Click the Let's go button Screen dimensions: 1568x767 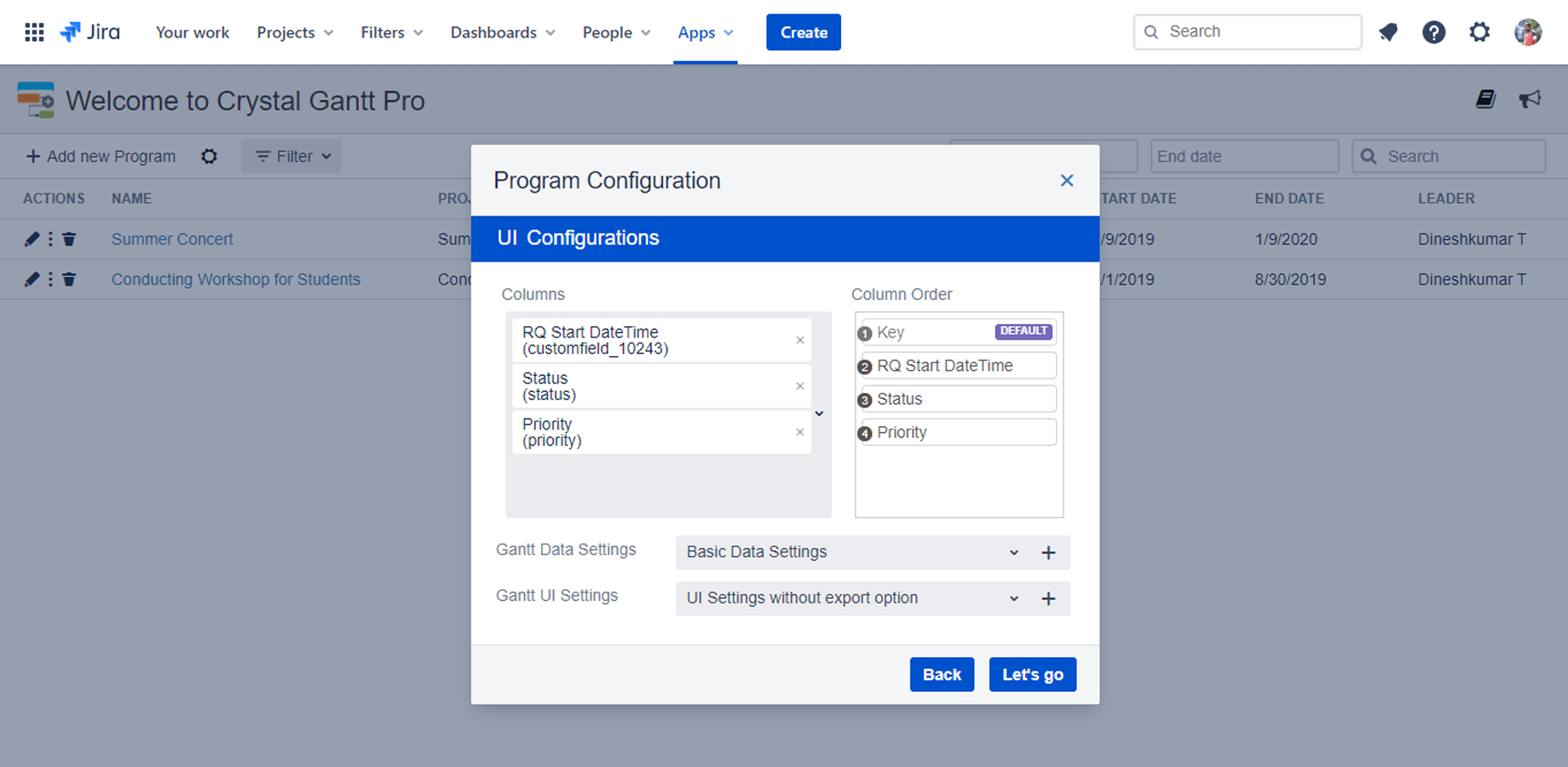(1033, 675)
